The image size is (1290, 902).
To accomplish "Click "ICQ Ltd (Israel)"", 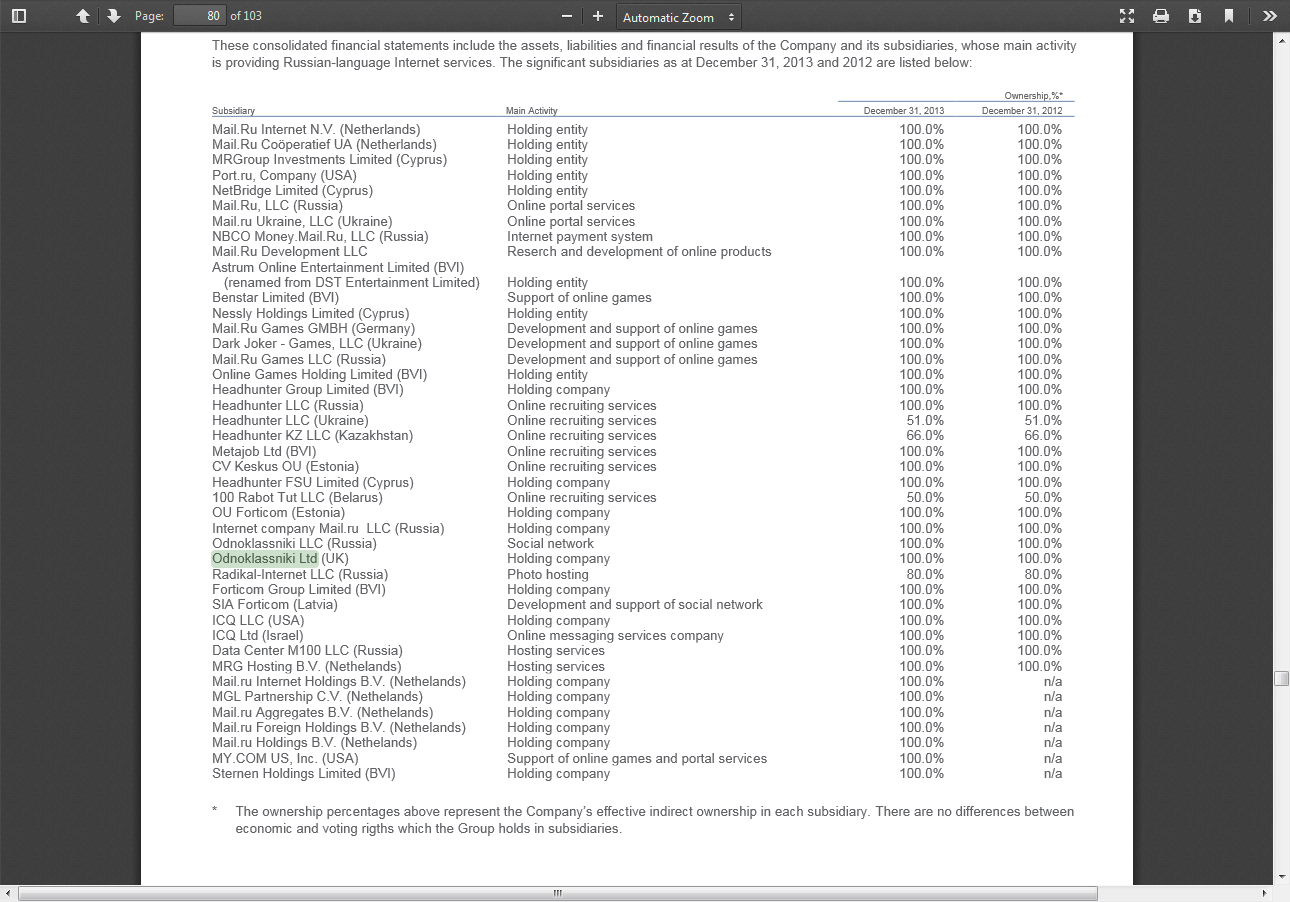I will click(x=257, y=636).
